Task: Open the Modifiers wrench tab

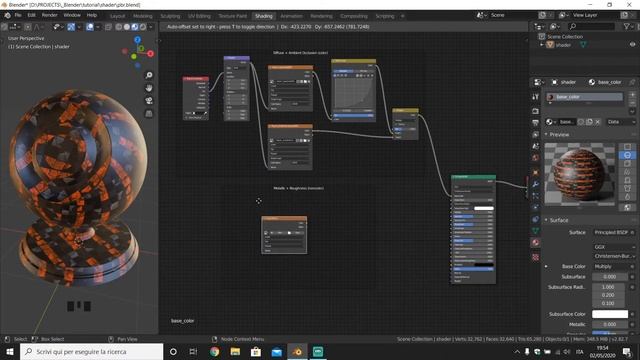Action: [x=536, y=184]
